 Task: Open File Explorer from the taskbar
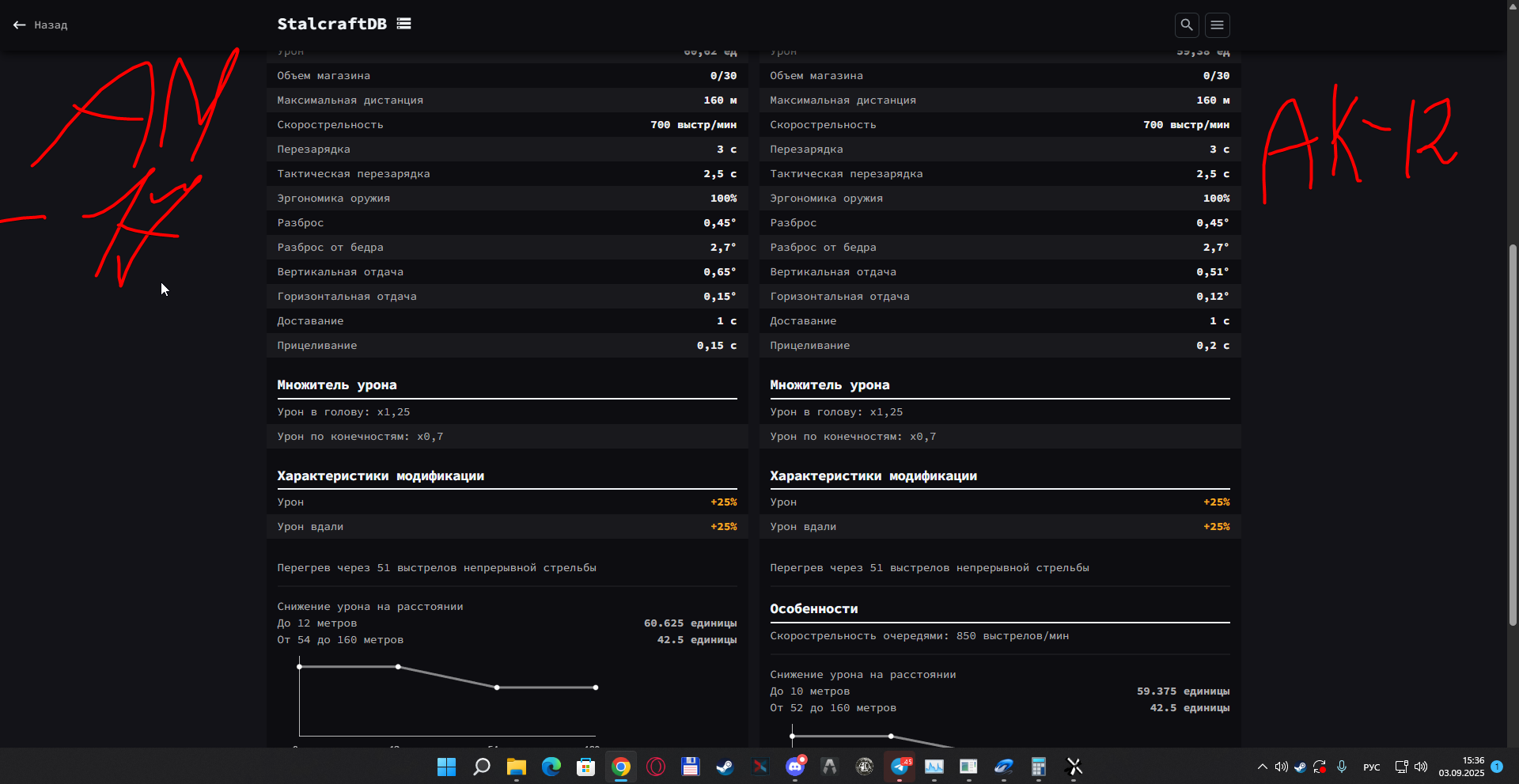pyautogui.click(x=517, y=767)
